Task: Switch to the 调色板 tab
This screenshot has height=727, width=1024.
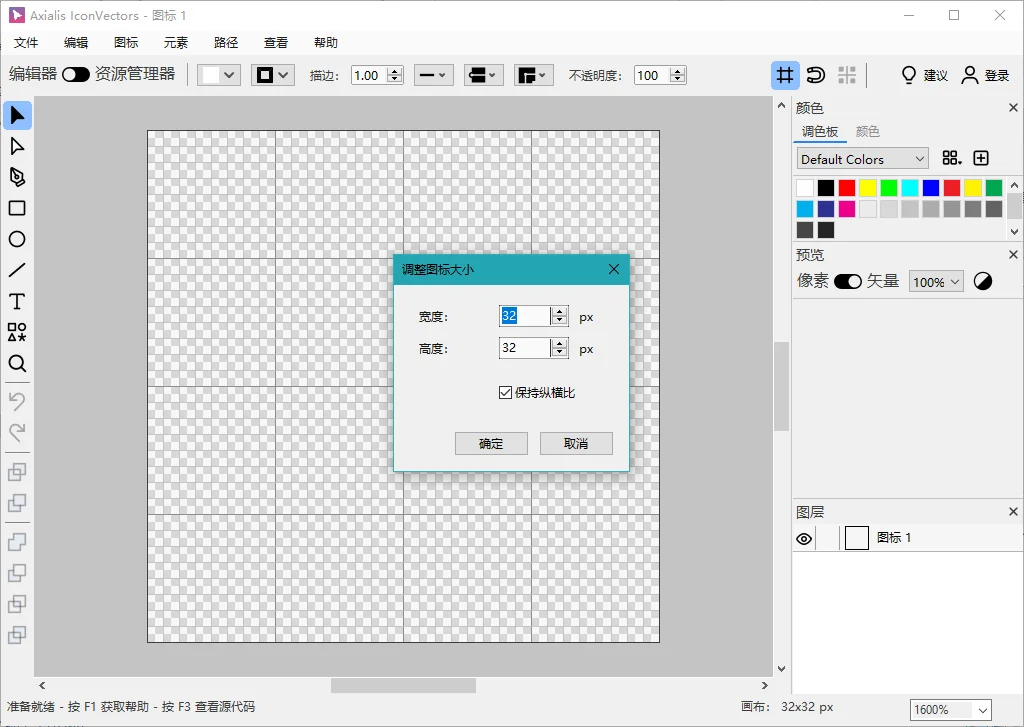Action: pyautogui.click(x=820, y=131)
